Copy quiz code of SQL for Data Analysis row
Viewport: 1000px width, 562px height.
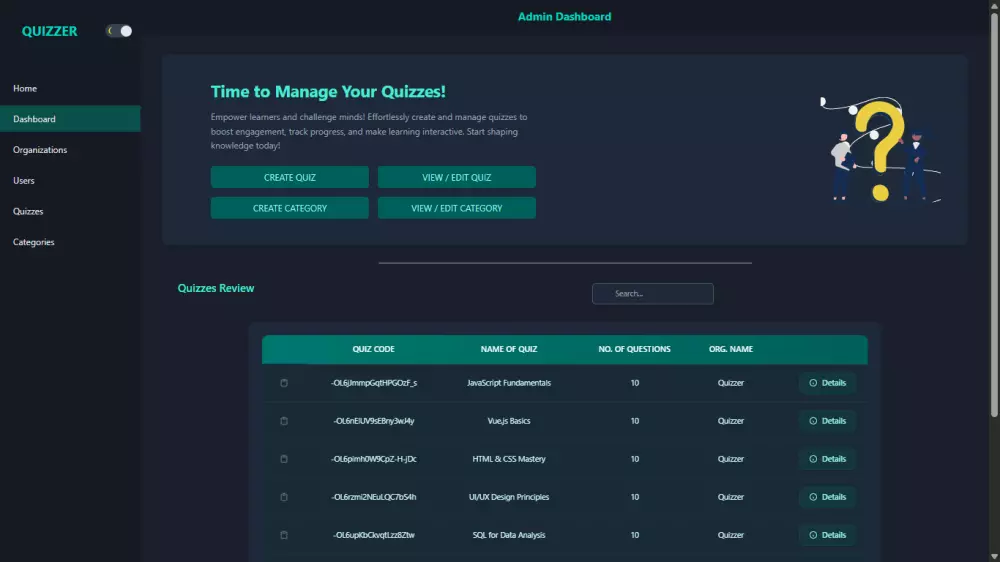pyautogui.click(x=284, y=535)
